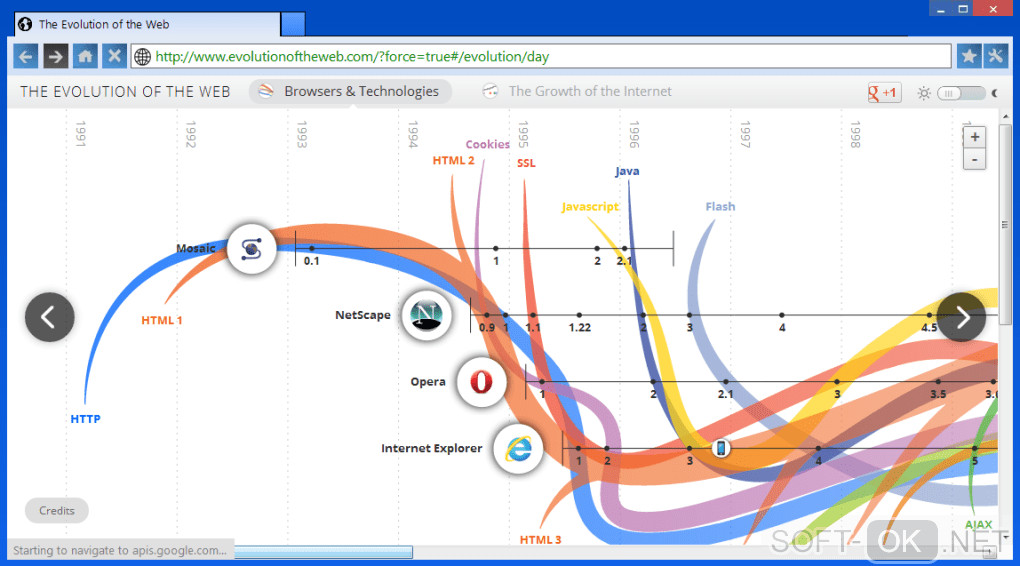Click Internet Explorer version 5 marker
This screenshot has width=1020, height=566.
(974, 449)
